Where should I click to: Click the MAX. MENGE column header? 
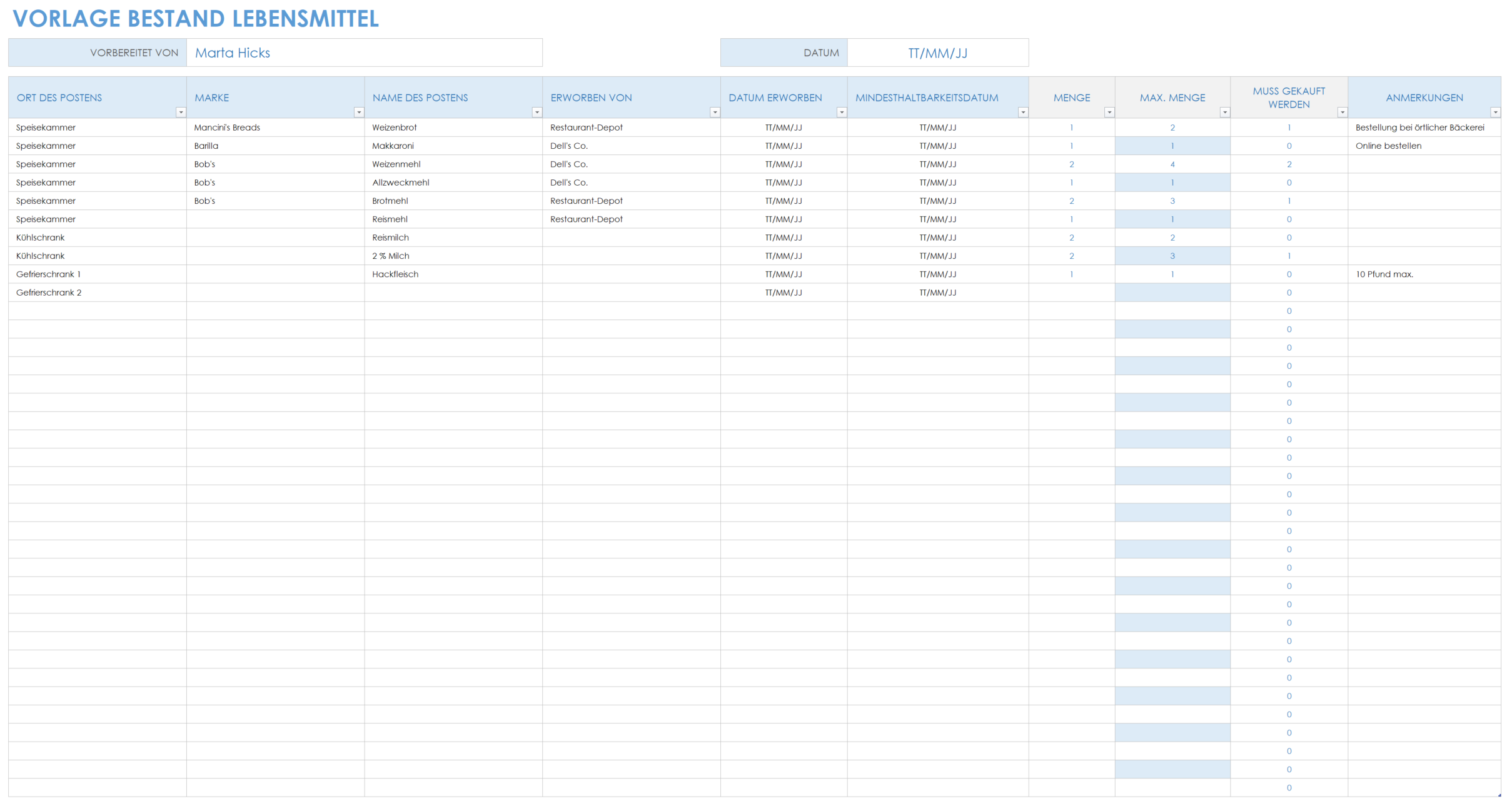coord(1172,98)
